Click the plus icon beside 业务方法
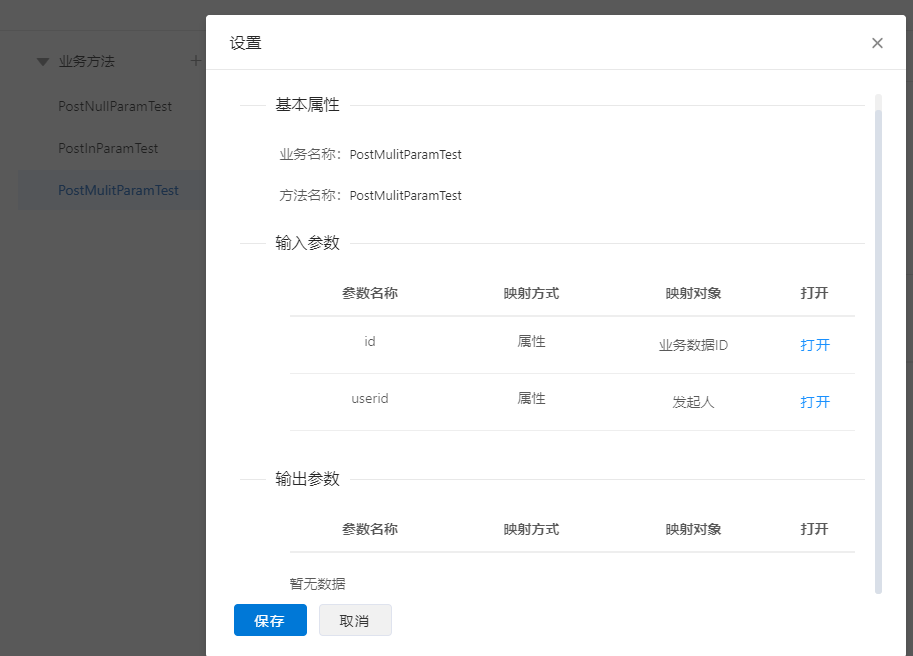This screenshot has height=656, width=913. click(x=196, y=61)
